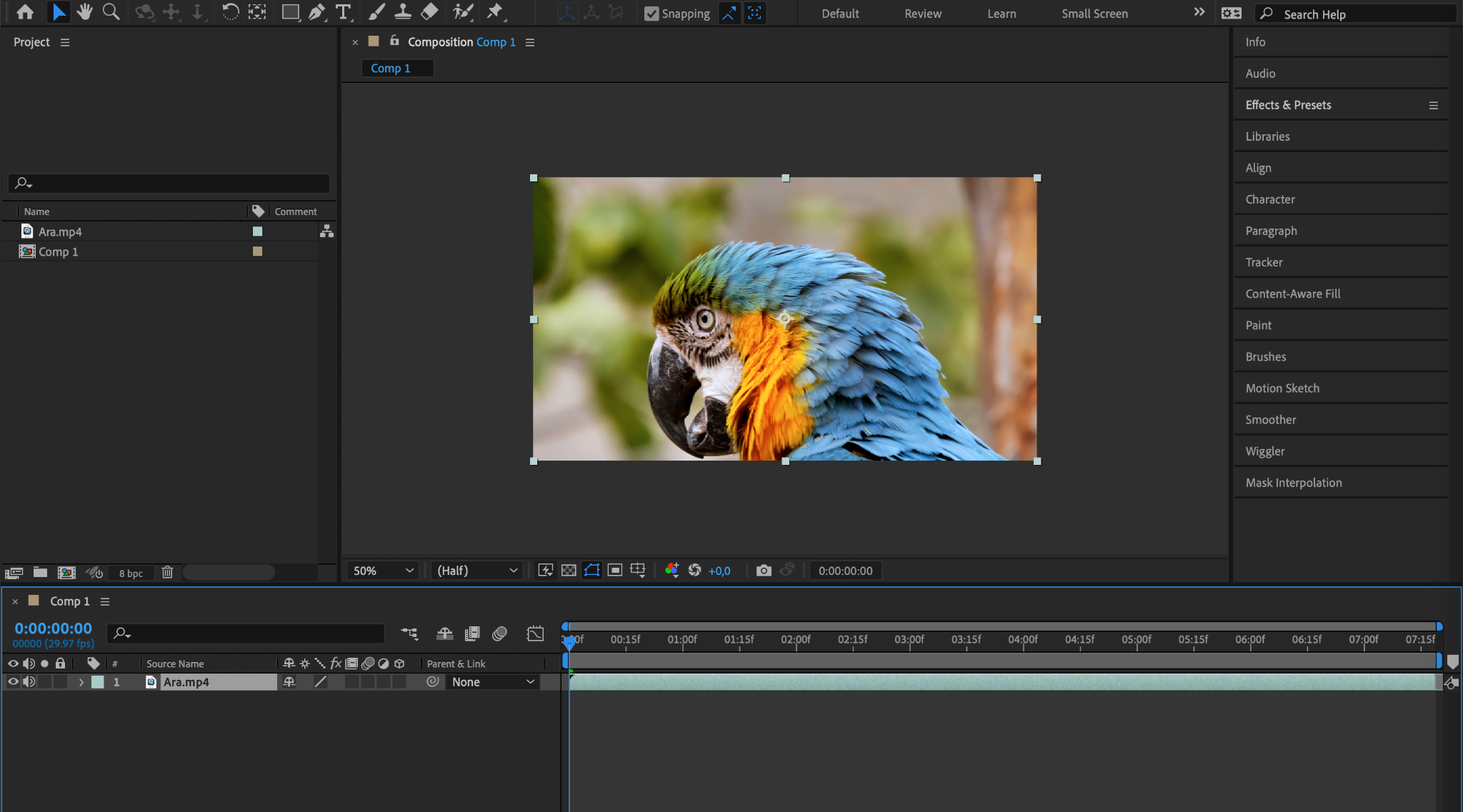Open the (Half) resolution dropdown

[476, 571]
